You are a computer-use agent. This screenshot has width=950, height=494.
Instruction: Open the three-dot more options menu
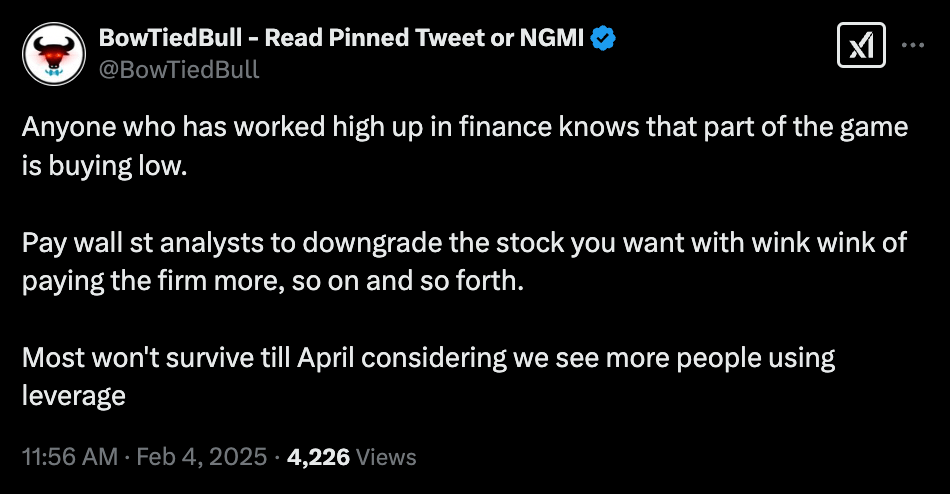coord(913,45)
